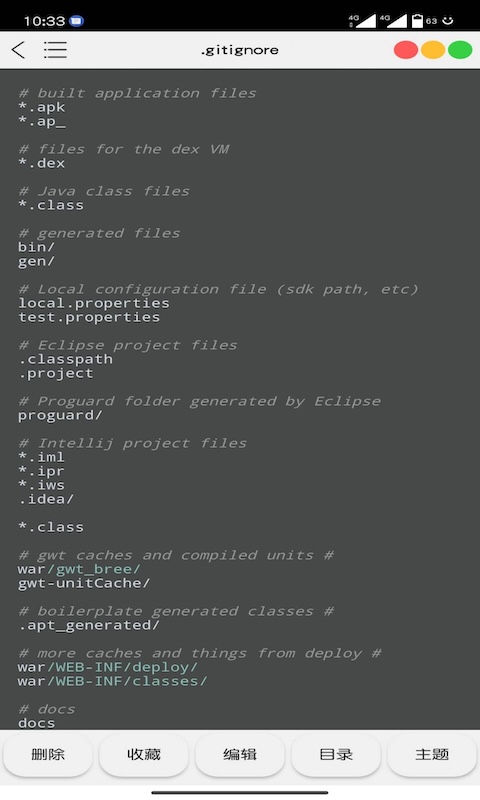Click the red circle in header
Image resolution: width=480 pixels, height=800 pixels.
point(406,50)
